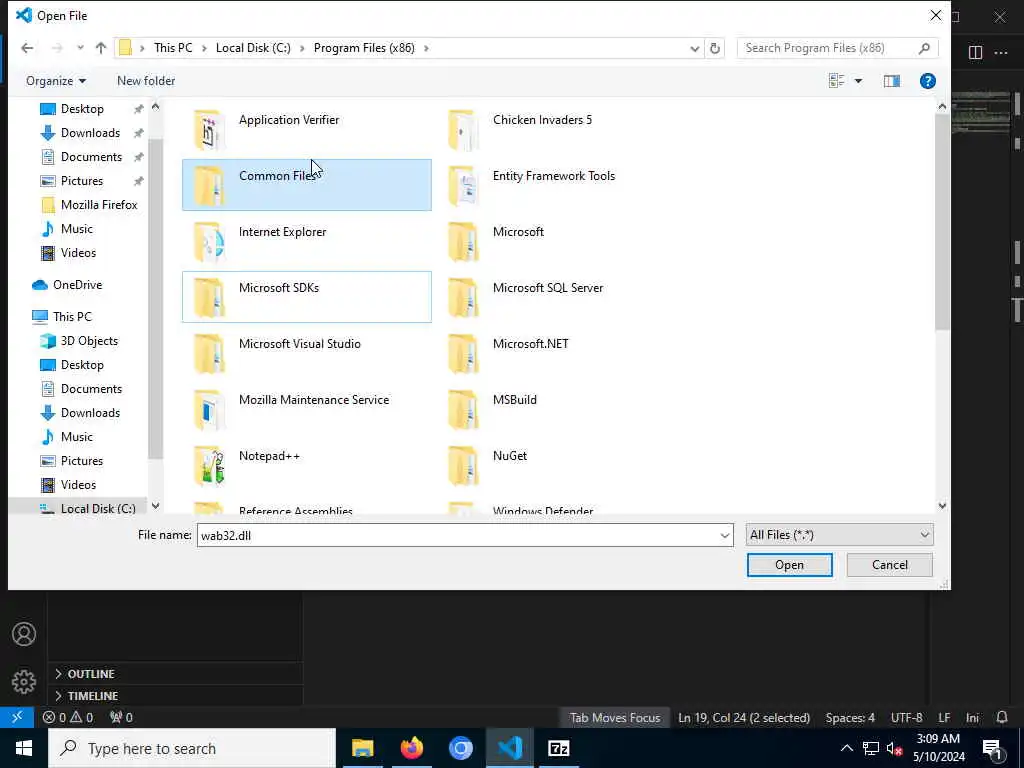The width and height of the screenshot is (1024, 768).
Task: Expand address bar history dropdown
Action: pos(694,48)
